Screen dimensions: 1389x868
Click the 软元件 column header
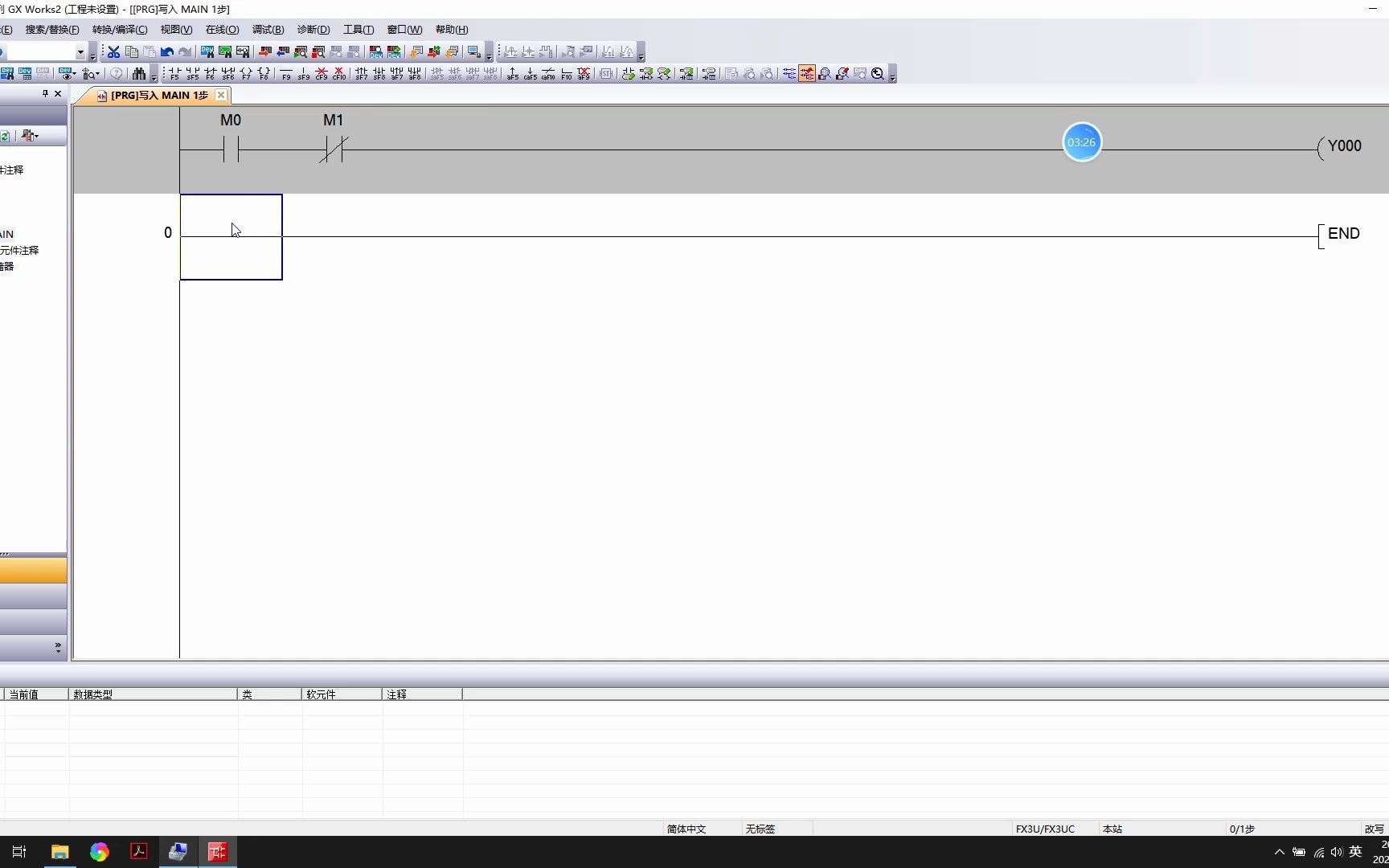click(x=342, y=694)
